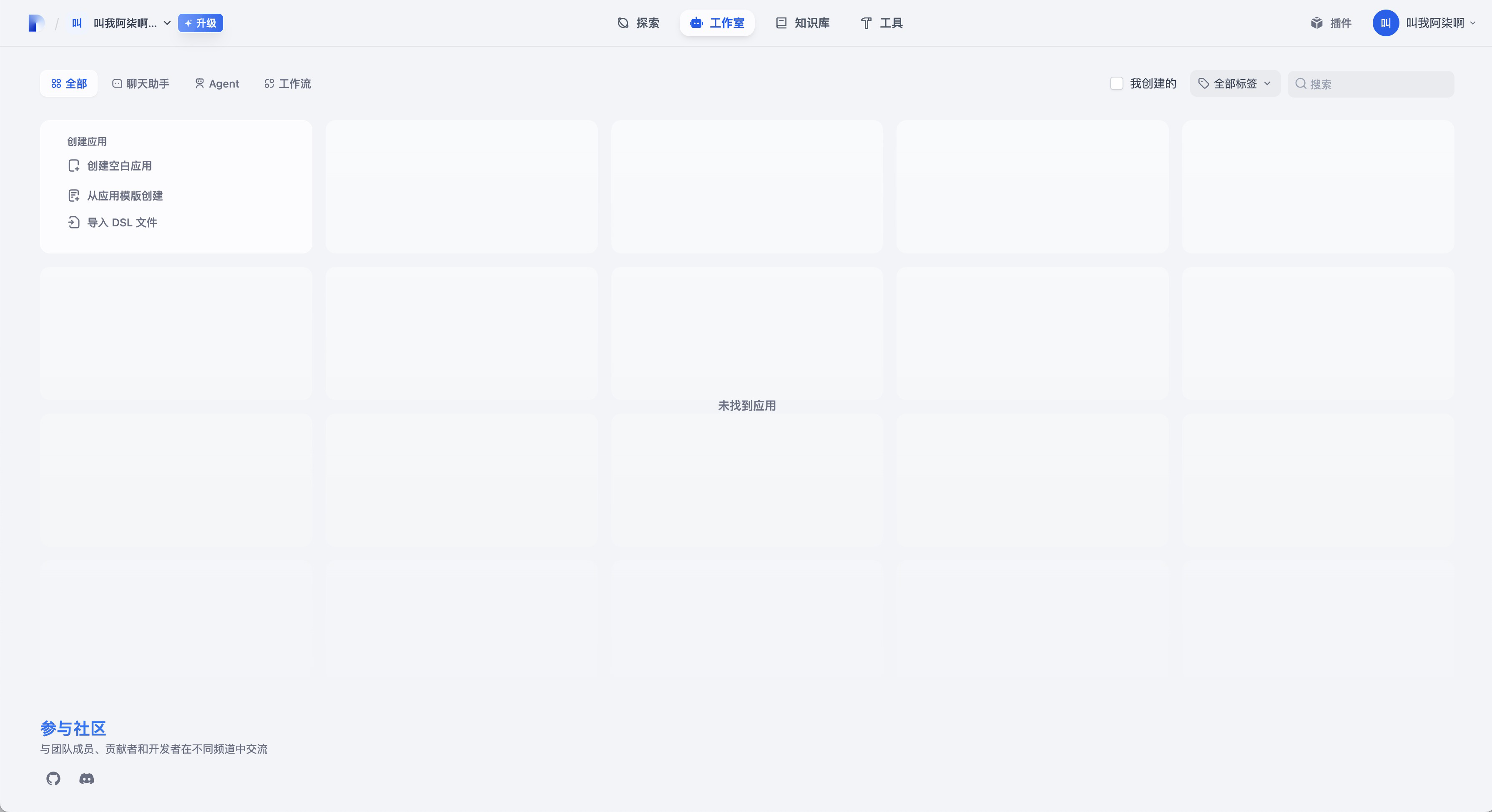Click the blue user avatar circle
Viewport: 1492px width, 812px height.
click(x=1385, y=23)
